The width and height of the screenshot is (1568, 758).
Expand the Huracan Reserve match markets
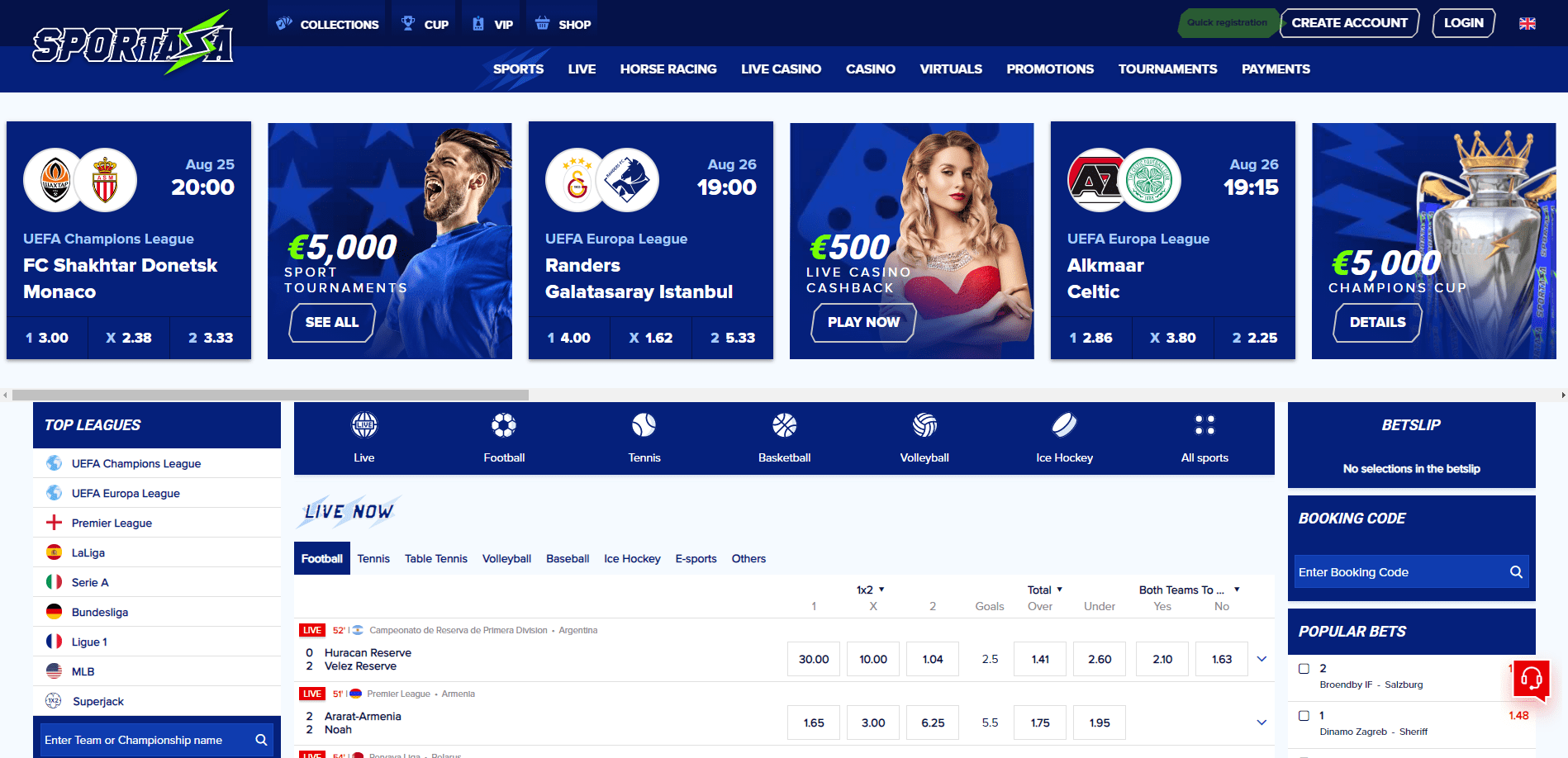coord(1262,659)
